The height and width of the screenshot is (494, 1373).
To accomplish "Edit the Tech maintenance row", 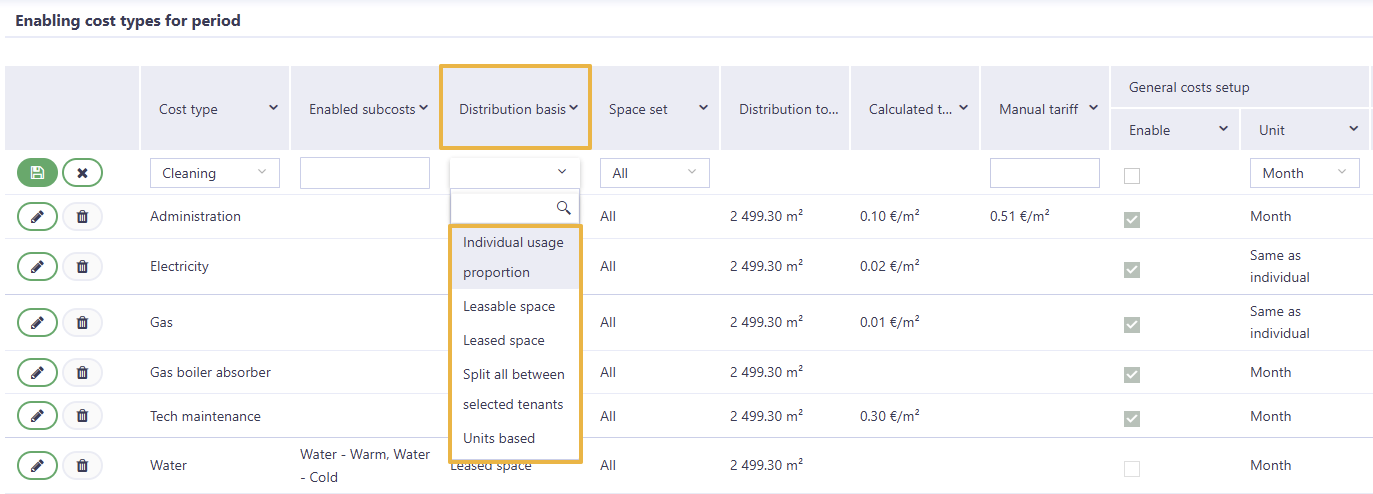I will pyautogui.click(x=37, y=416).
